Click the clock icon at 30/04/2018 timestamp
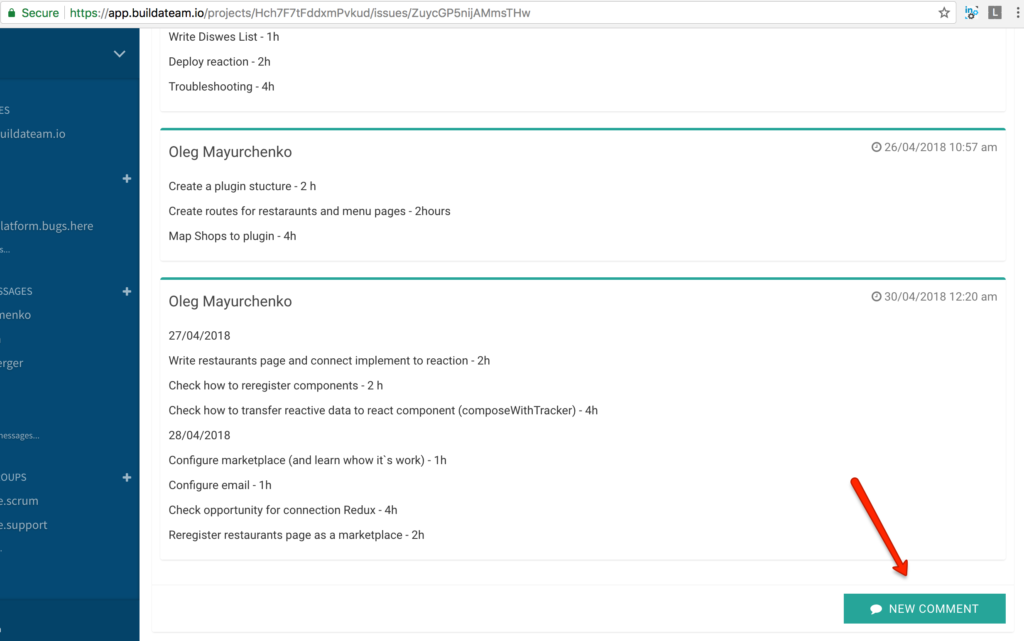 point(876,297)
